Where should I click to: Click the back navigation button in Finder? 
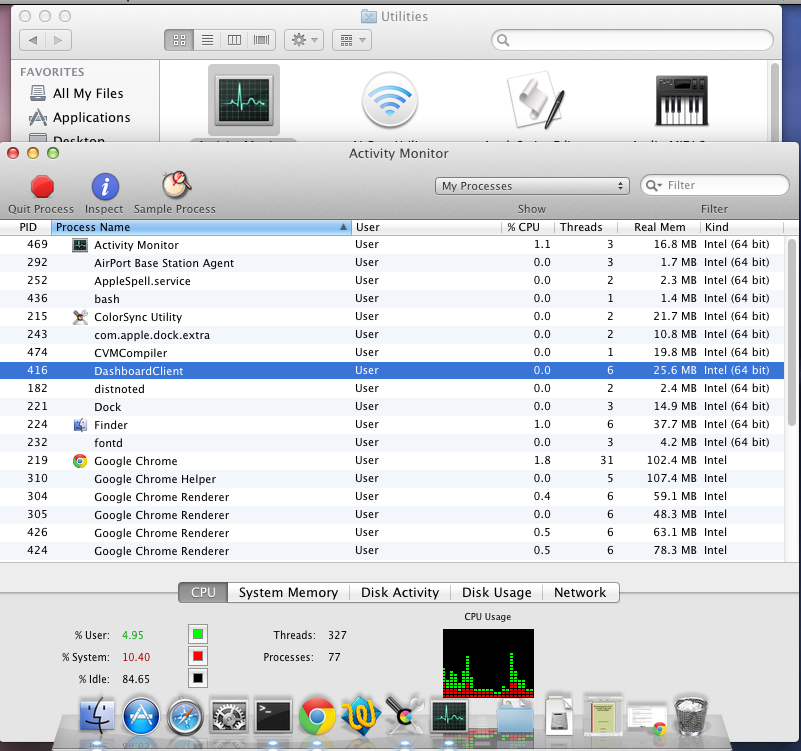point(32,40)
